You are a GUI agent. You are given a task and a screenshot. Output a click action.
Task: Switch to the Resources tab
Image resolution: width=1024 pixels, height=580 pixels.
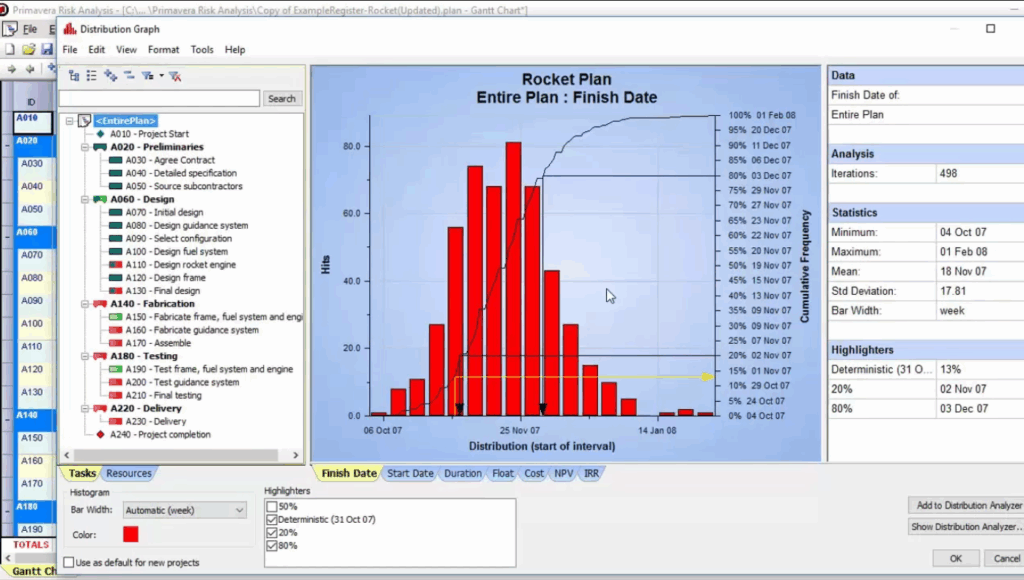pyautogui.click(x=129, y=474)
